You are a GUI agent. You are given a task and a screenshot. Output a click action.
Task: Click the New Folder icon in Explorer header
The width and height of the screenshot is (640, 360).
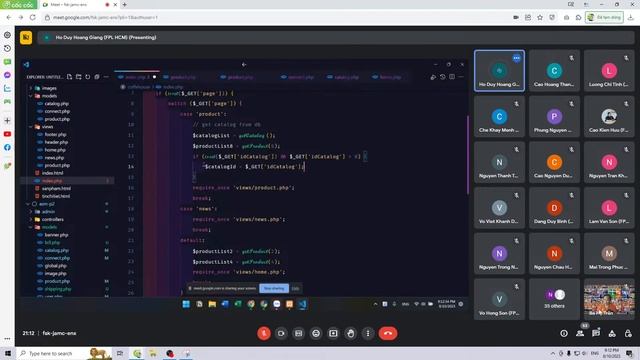coord(78,77)
